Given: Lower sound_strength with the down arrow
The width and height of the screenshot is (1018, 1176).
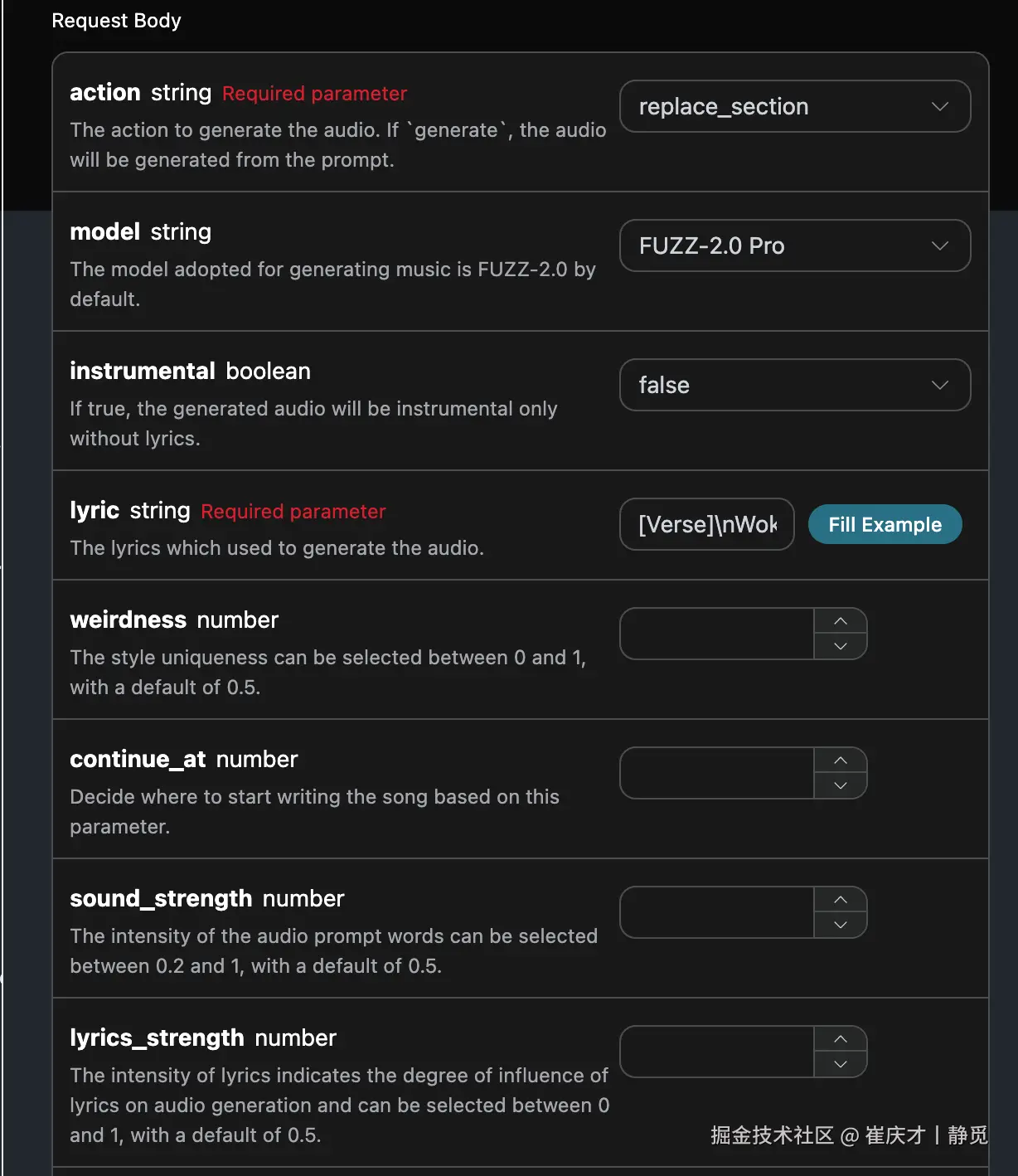Looking at the screenshot, I should click(x=841, y=925).
